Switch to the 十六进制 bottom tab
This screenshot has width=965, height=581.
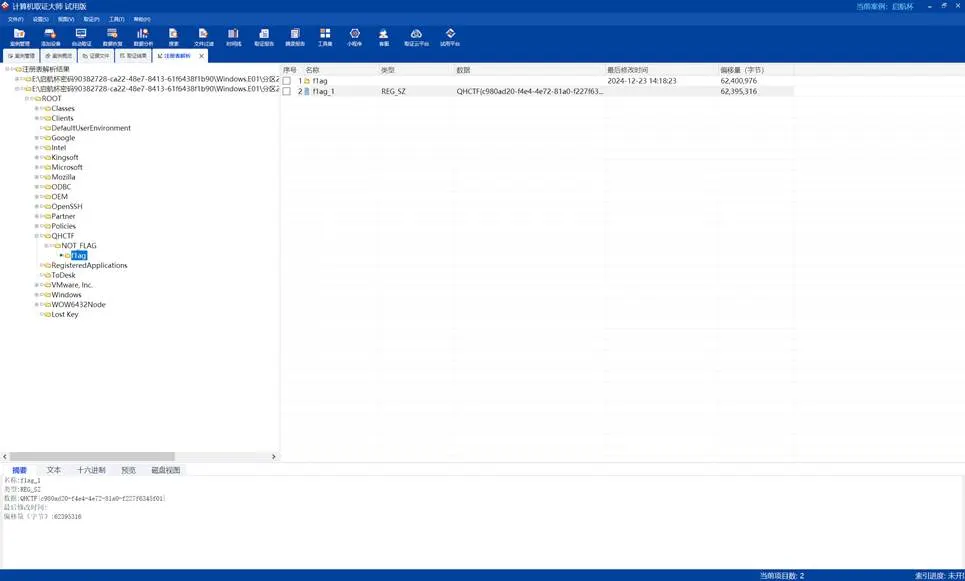click(x=91, y=470)
